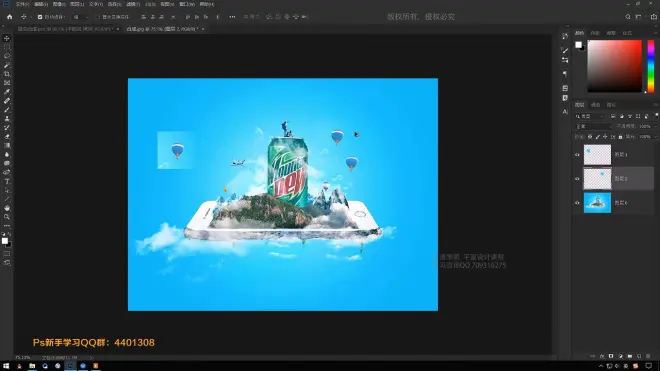Click the more align options three-dot button
The width and height of the screenshot is (660, 371).
click(x=232, y=17)
